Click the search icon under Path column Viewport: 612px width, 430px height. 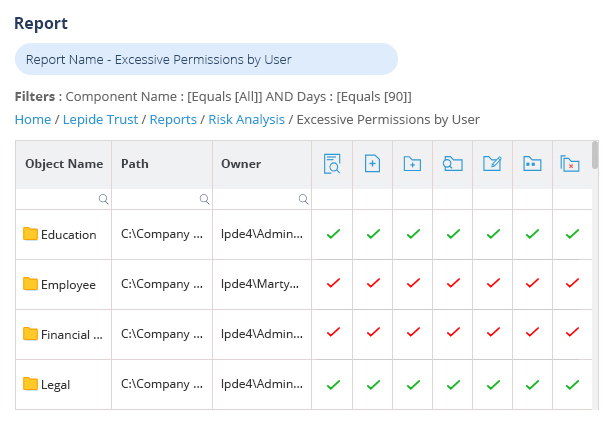point(205,199)
